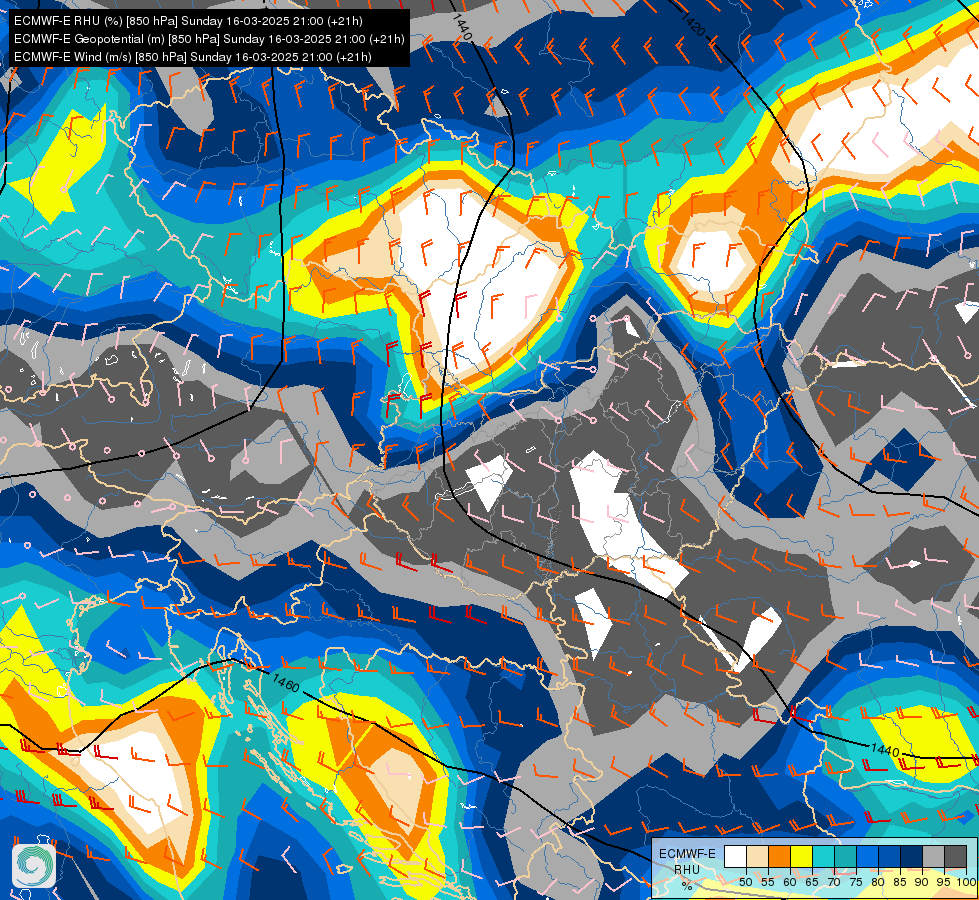
Task: Click the legend tick label 50
Action: [x=745, y=882]
